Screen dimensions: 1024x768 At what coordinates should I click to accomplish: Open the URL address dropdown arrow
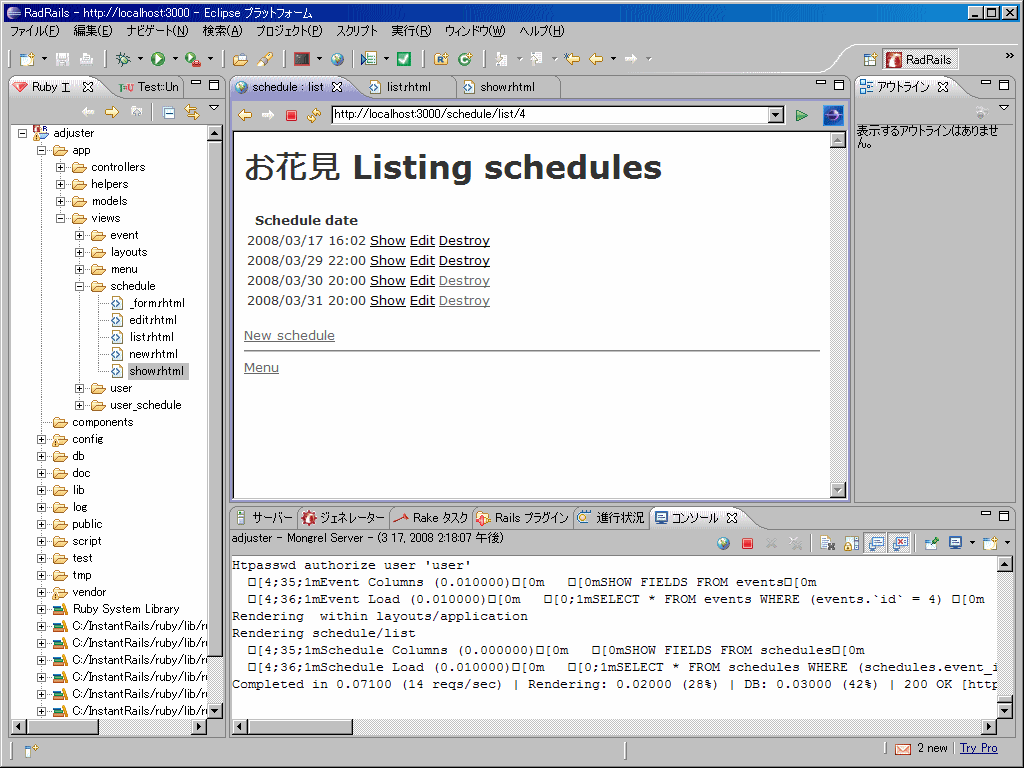point(777,115)
